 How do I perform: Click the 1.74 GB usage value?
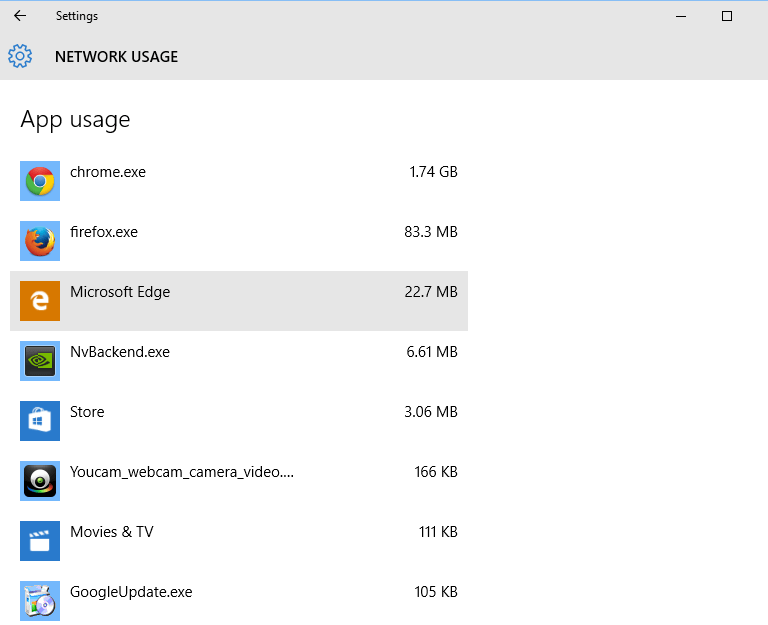[x=433, y=172]
